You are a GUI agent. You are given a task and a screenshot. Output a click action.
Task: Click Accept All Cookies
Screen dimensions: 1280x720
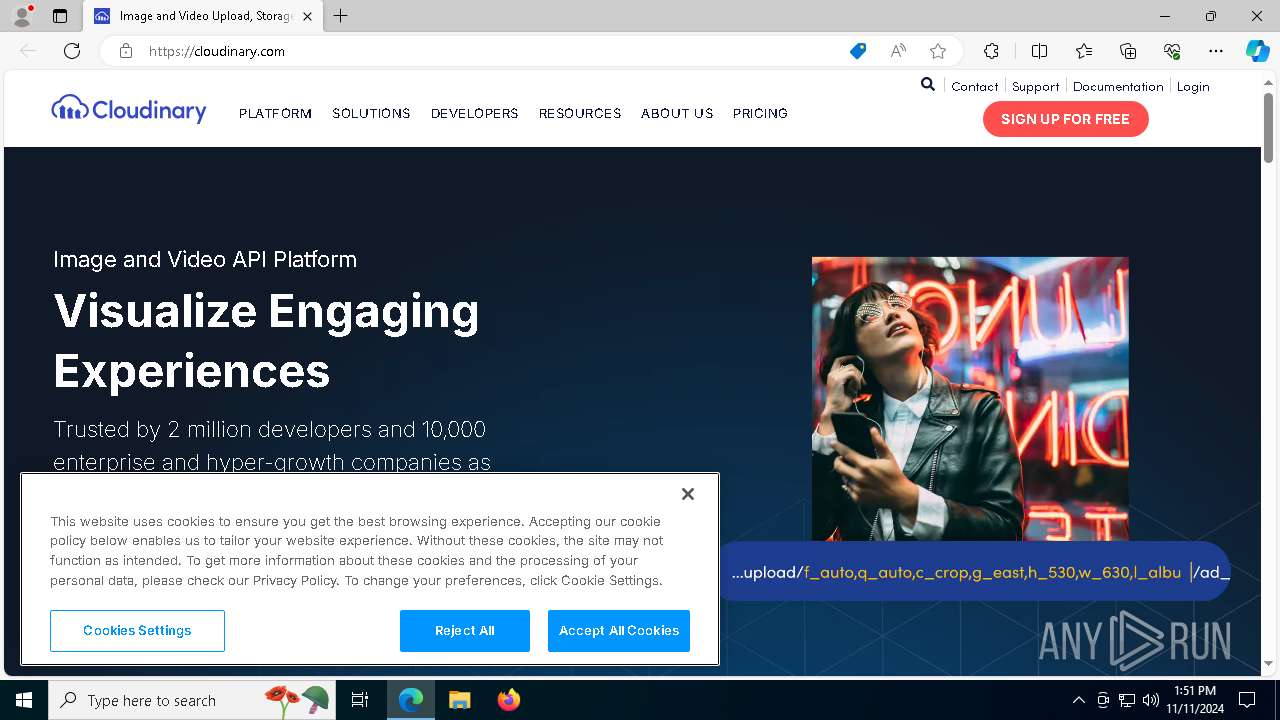(619, 631)
